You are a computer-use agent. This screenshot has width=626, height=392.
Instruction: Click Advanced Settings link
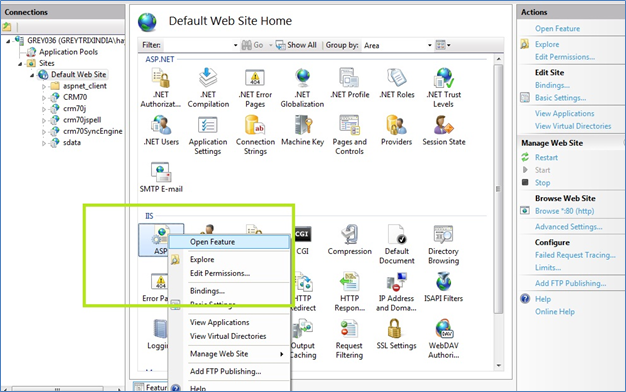[x=569, y=227]
